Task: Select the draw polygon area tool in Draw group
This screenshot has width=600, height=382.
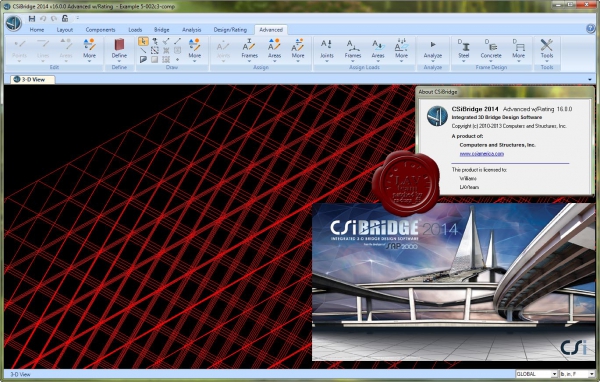Action: coord(143,59)
